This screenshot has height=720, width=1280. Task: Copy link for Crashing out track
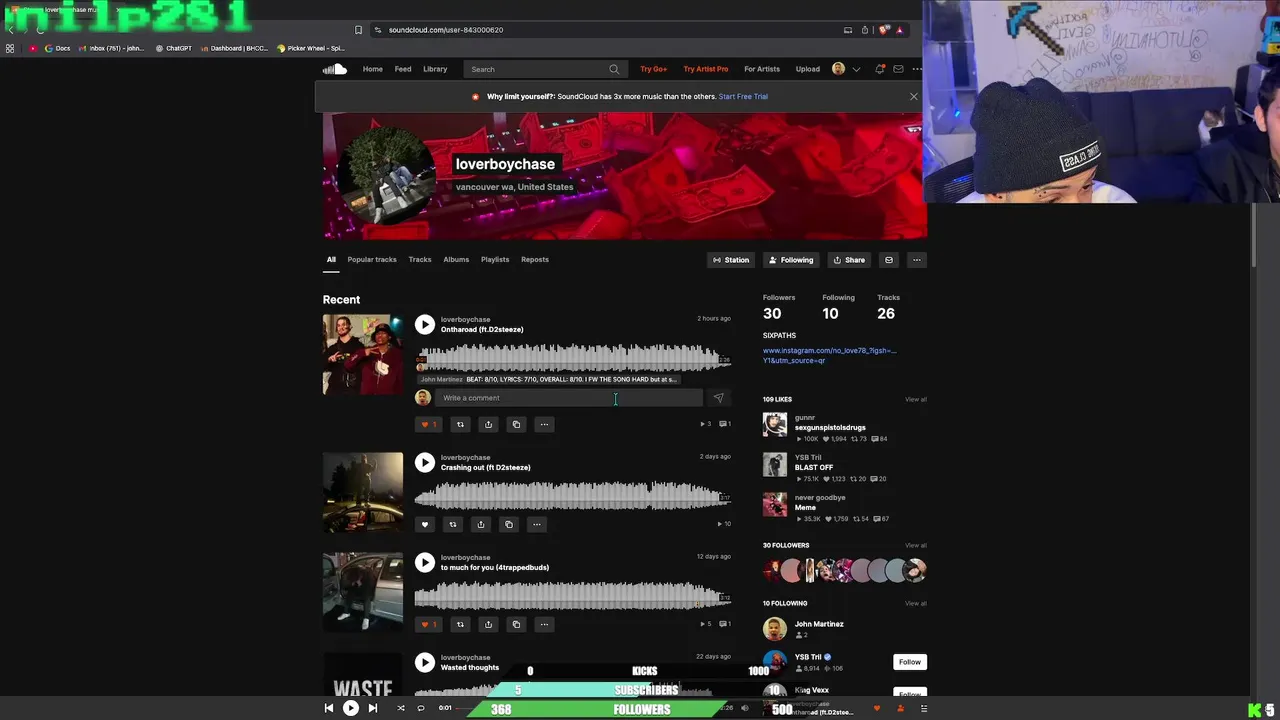click(508, 524)
